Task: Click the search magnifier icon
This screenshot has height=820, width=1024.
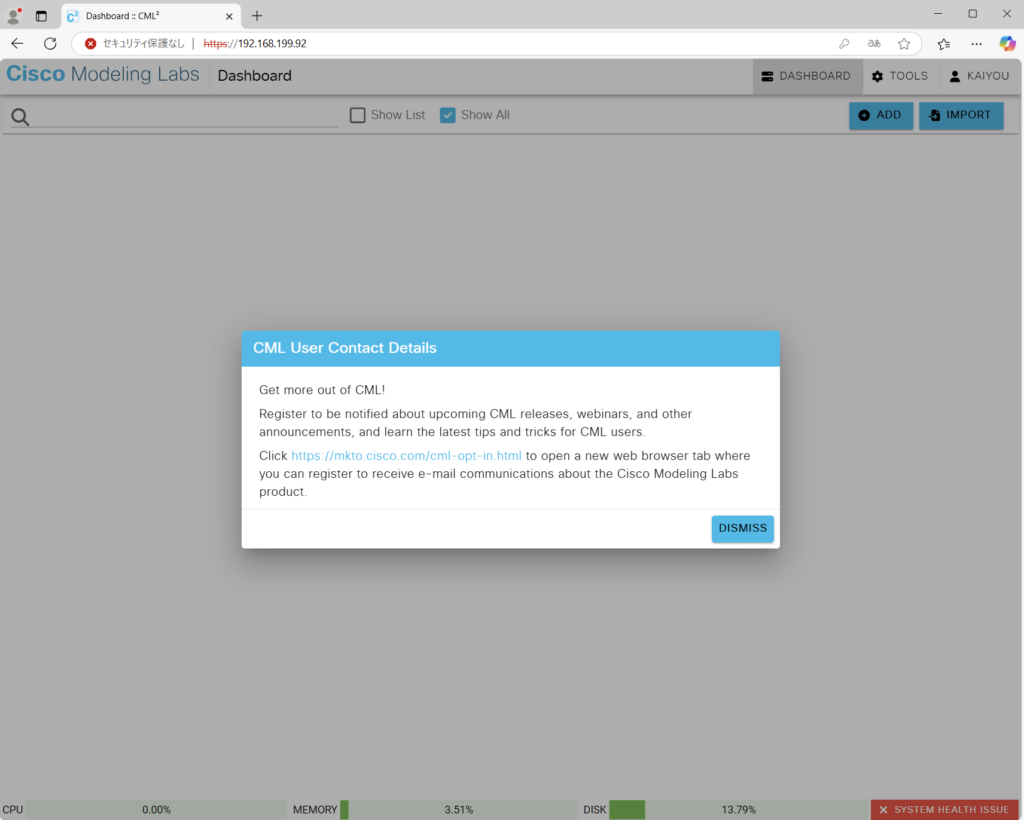Action: 20,117
